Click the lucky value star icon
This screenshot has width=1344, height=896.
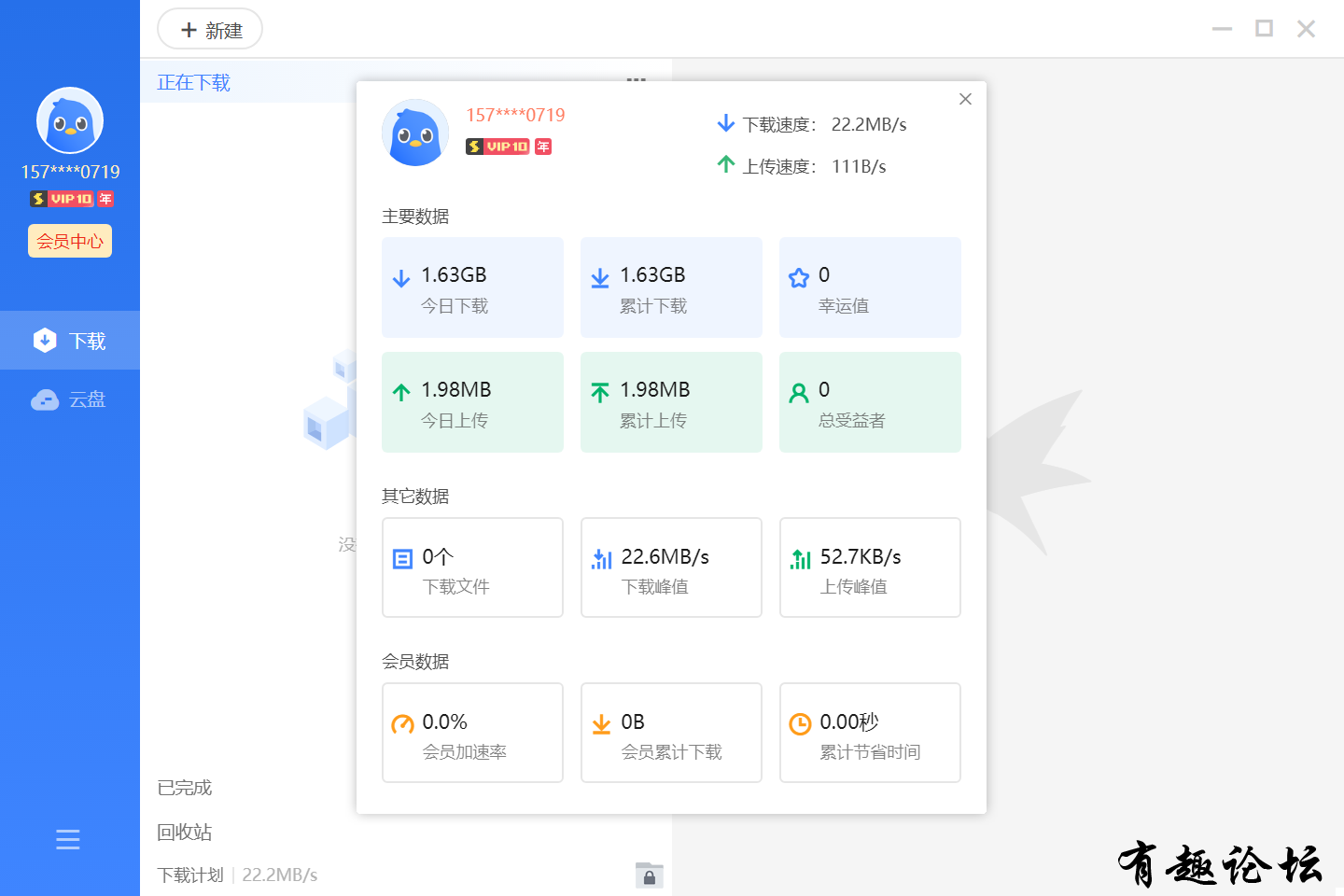[799, 278]
